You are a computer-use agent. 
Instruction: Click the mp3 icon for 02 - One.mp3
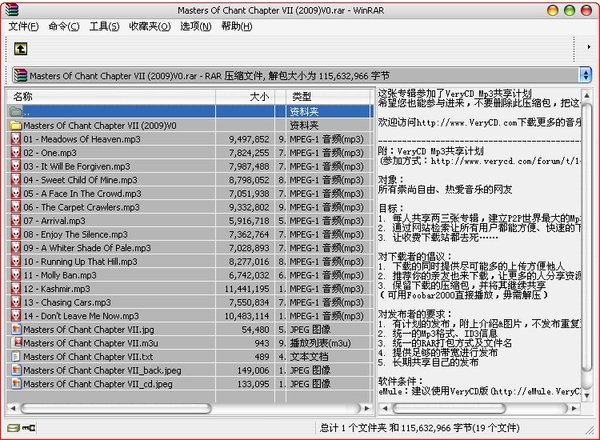coord(16,152)
